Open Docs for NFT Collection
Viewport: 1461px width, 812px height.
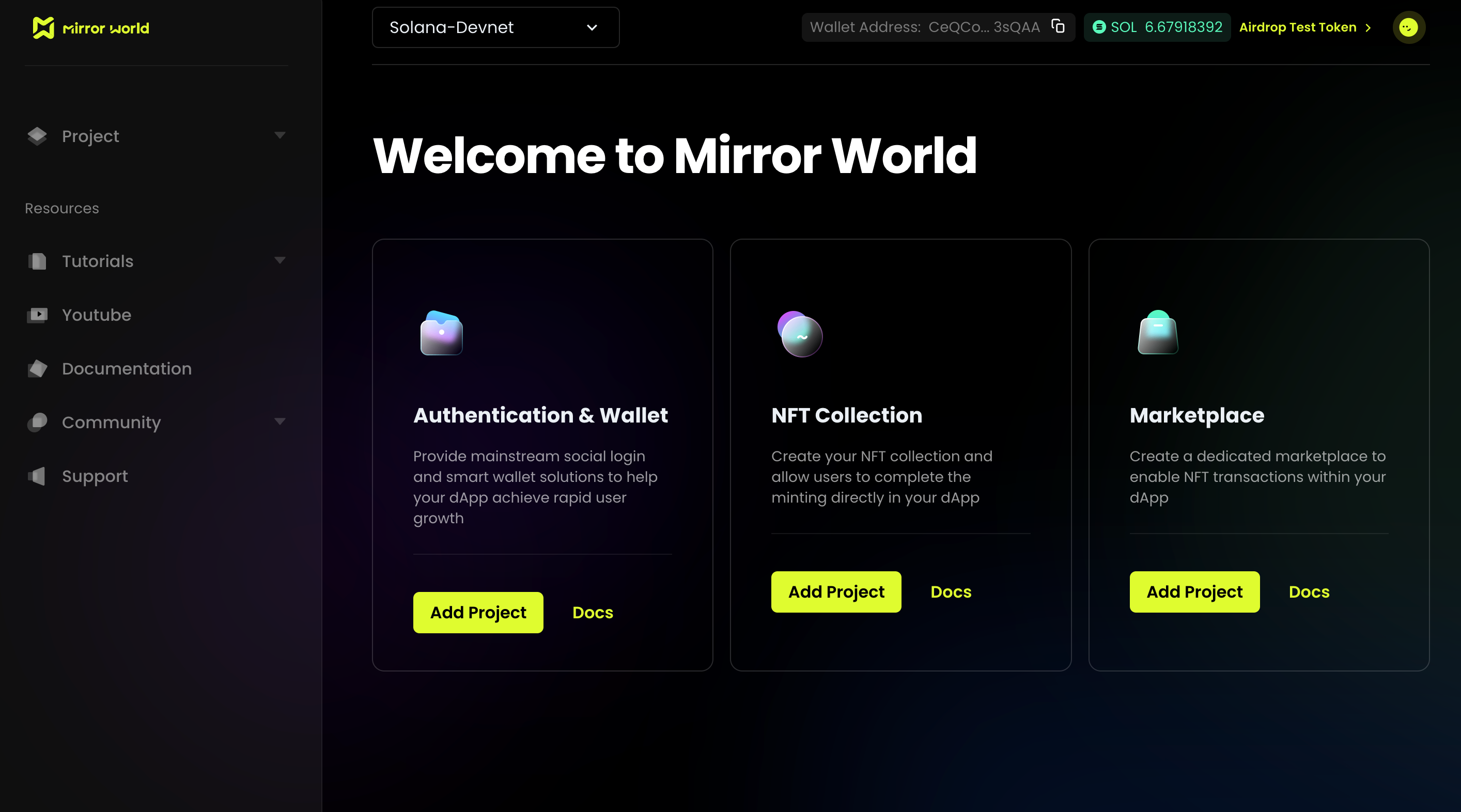(951, 592)
